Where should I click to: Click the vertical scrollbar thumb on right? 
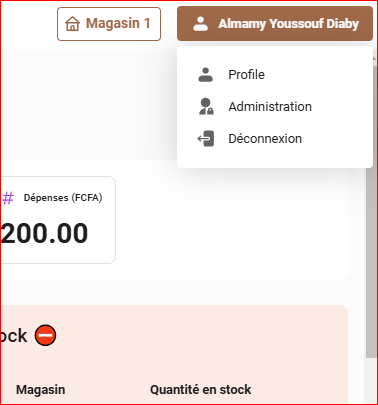click(x=371, y=212)
